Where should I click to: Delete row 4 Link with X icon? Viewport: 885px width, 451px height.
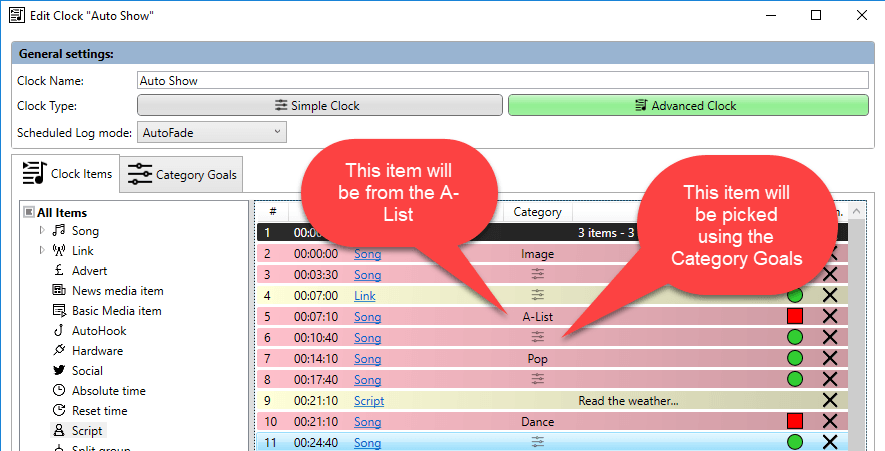tap(830, 295)
